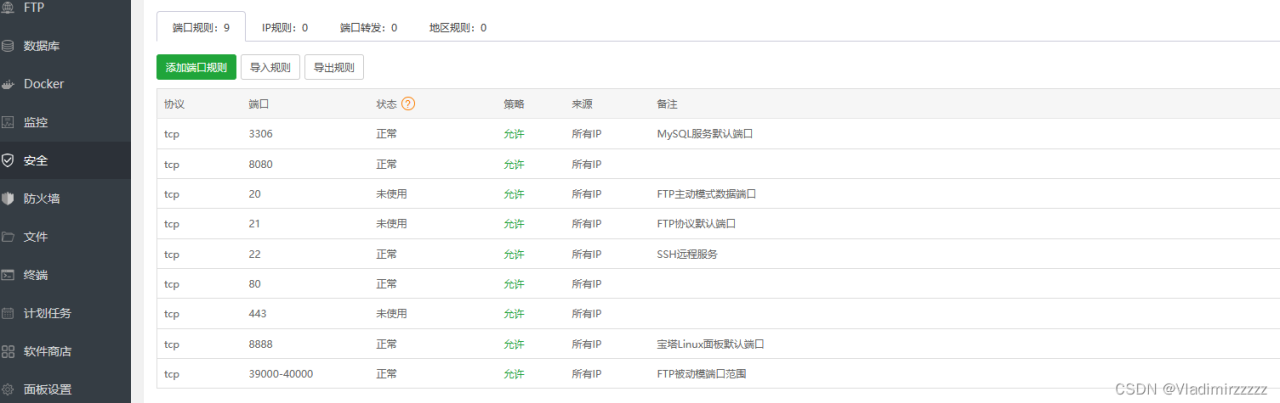Click the 来源 column header
The height and width of the screenshot is (403, 1280).
[582, 104]
